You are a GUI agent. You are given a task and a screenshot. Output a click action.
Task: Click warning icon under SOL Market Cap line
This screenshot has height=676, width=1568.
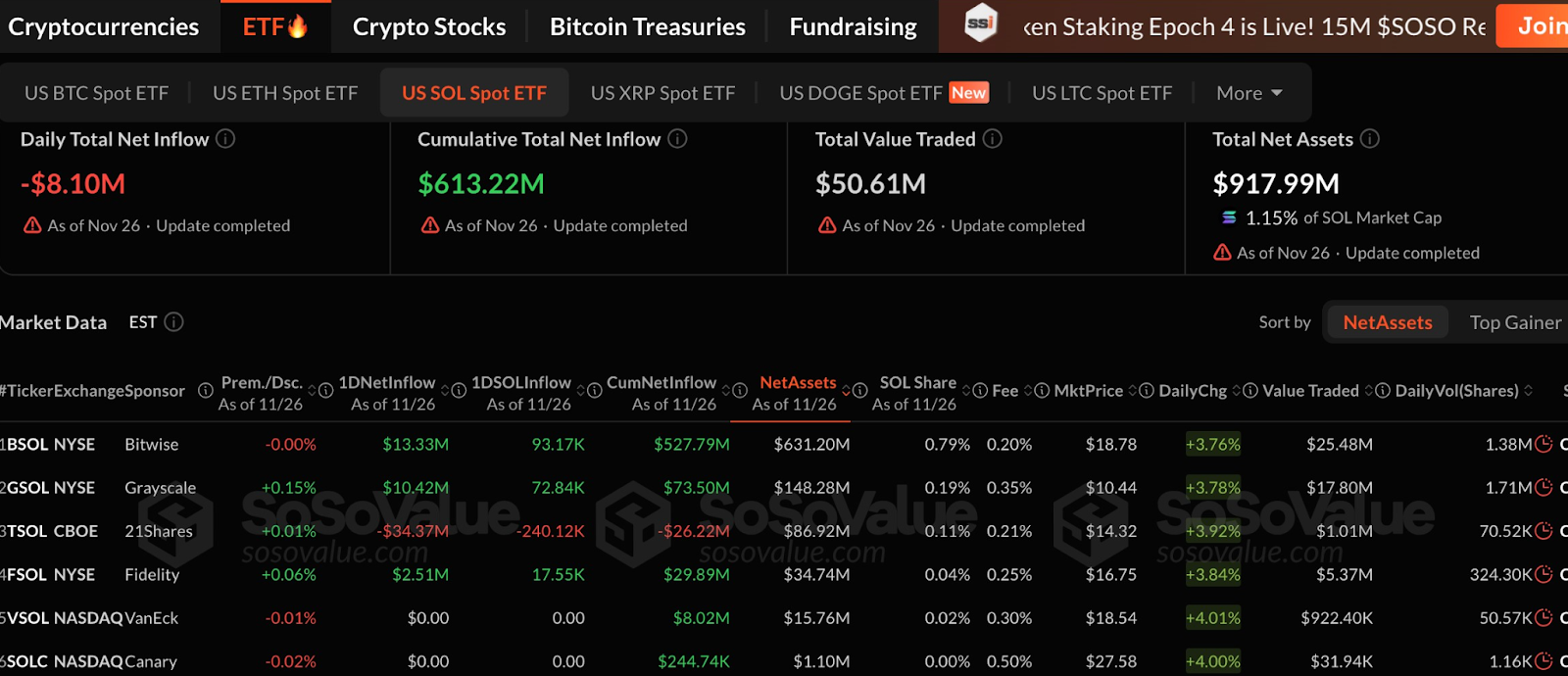(x=1222, y=253)
